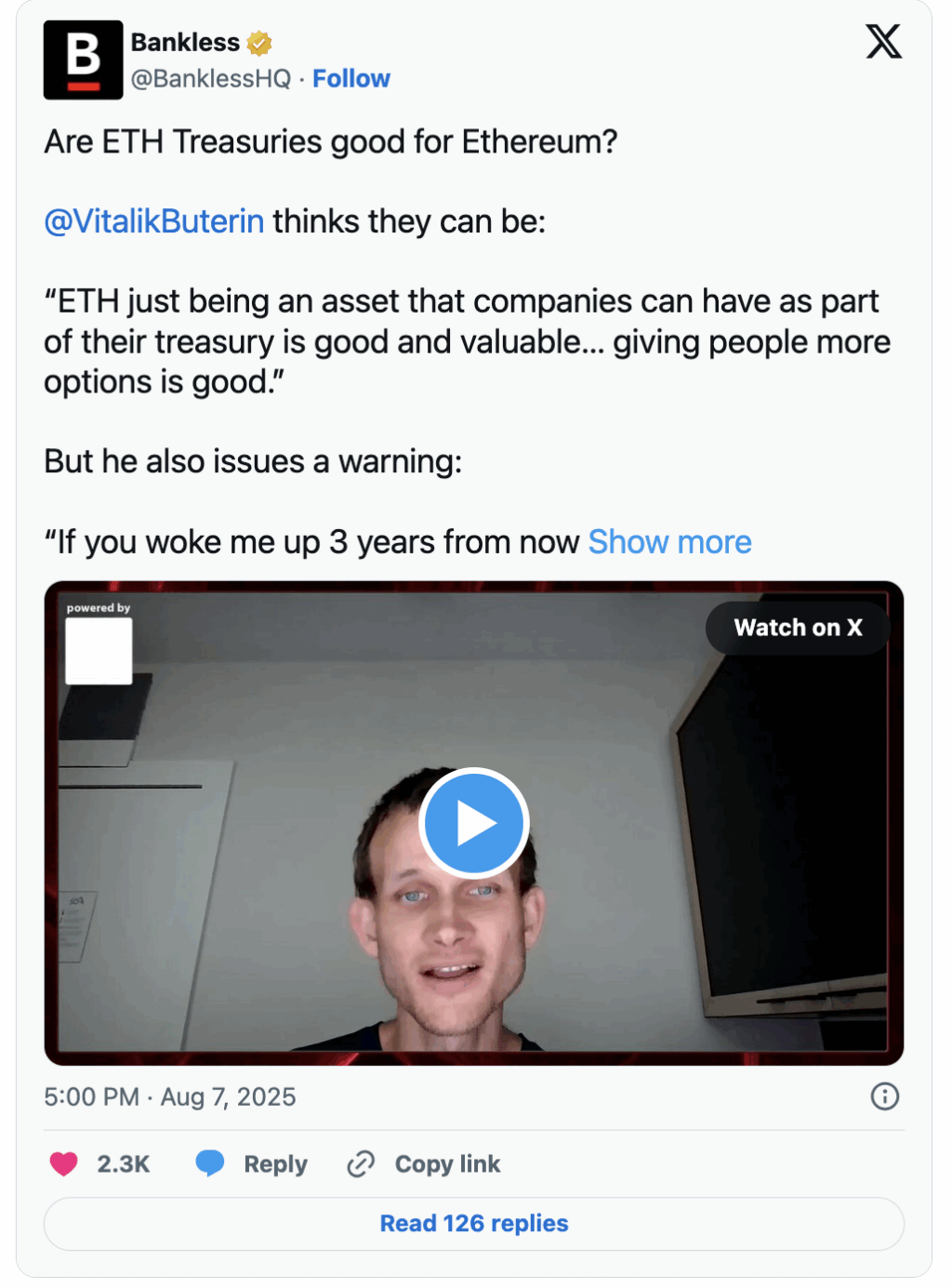
Task: Click the Watch on X button
Action: [798, 628]
